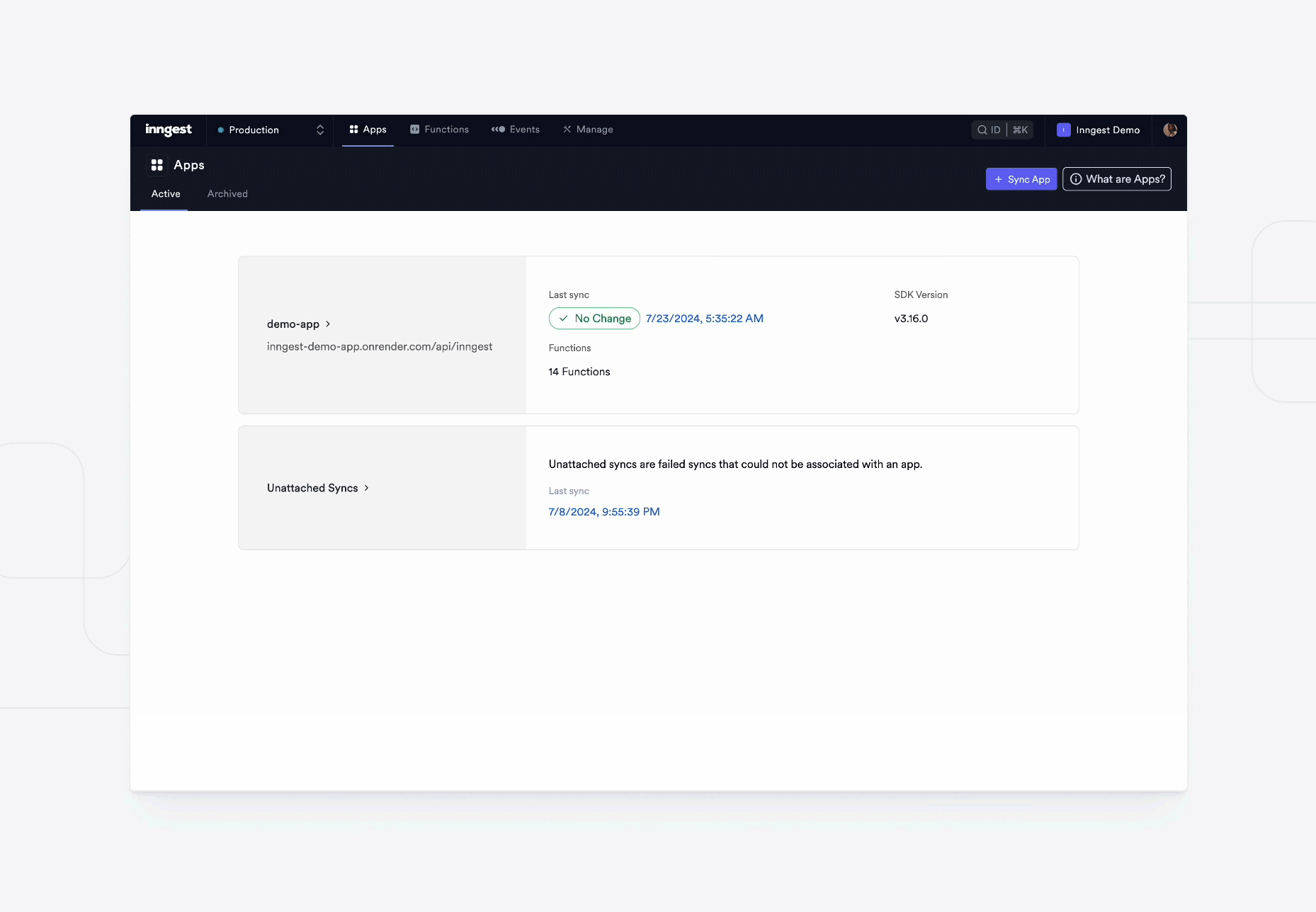1316x912 pixels.
Task: Open the user profile avatar
Action: 1170,130
